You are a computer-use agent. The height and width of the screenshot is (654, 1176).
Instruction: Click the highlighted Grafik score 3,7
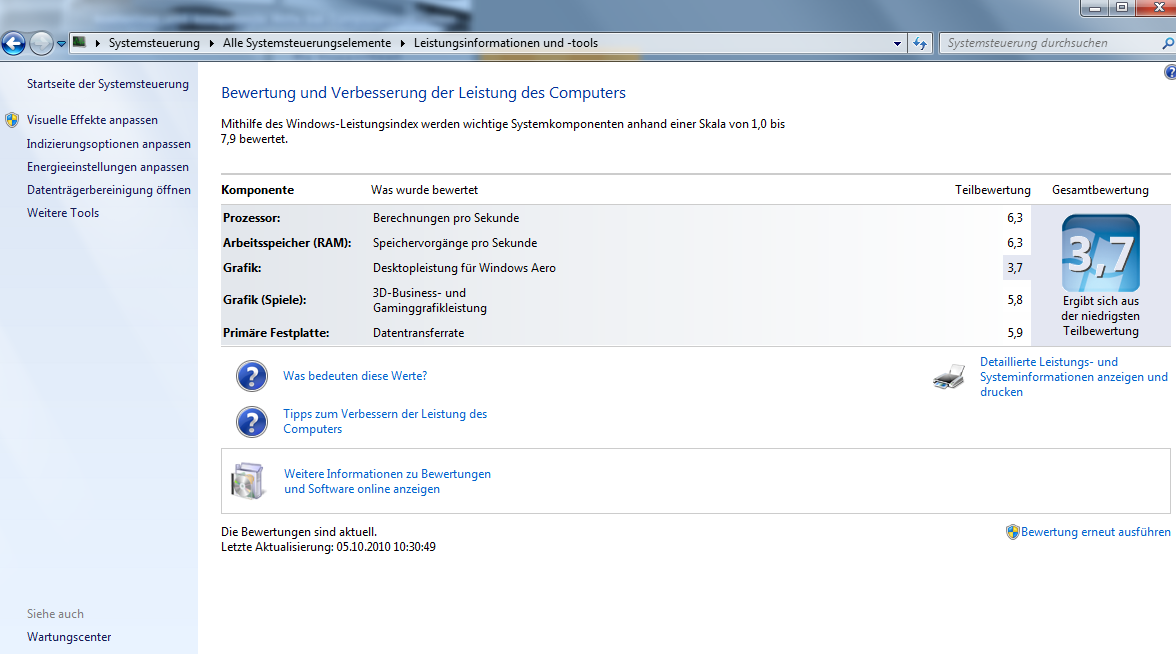pyautogui.click(x=1016, y=268)
